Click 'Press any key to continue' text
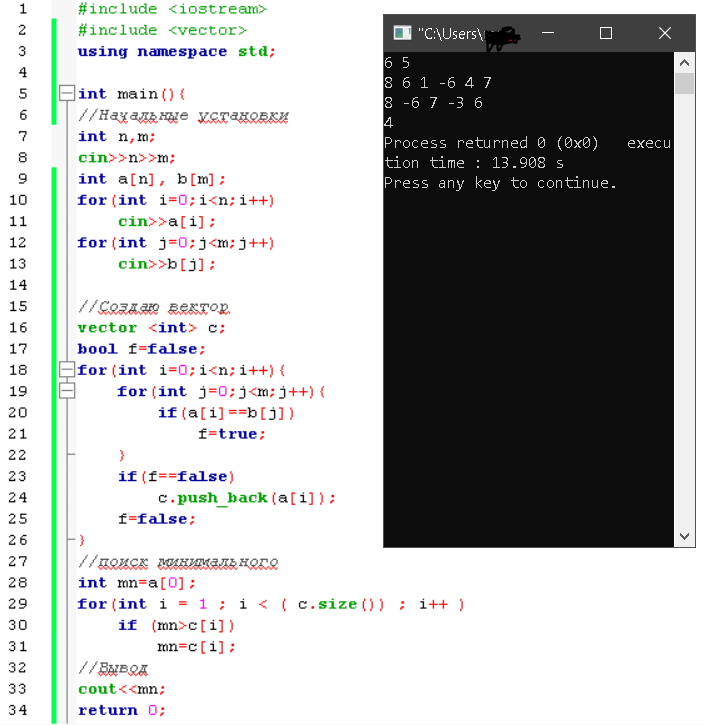 (500, 183)
